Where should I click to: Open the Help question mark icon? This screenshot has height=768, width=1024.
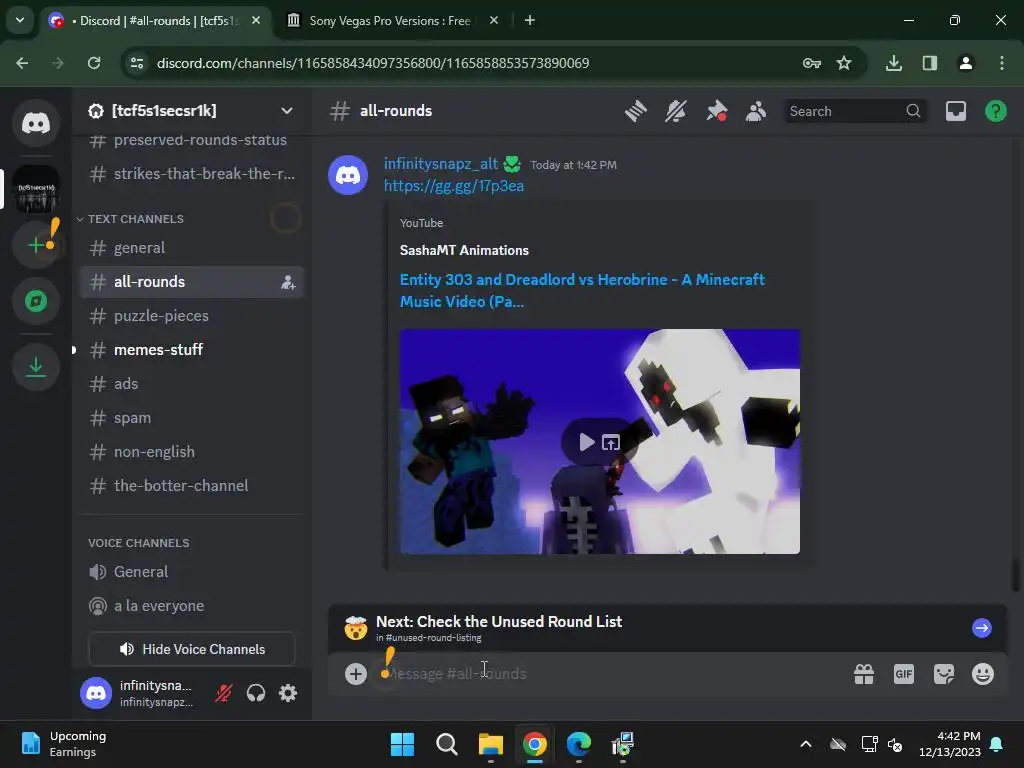(995, 111)
